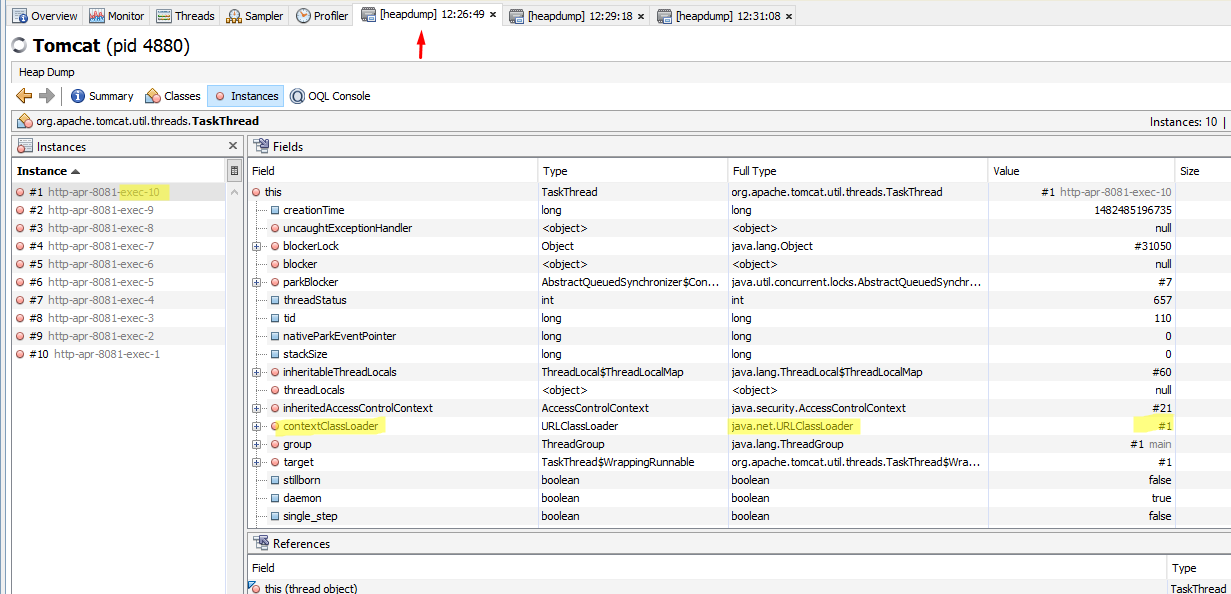1231x594 pixels.
Task: Sort by the Full Type column header
Action: pyautogui.click(x=857, y=171)
